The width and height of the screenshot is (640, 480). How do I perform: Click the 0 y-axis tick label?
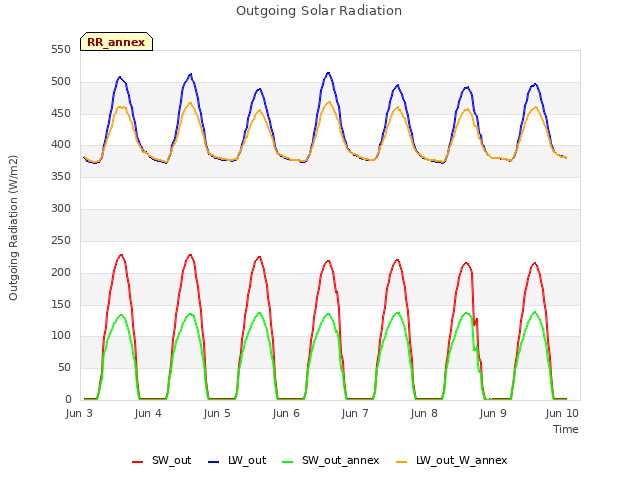pos(68,399)
